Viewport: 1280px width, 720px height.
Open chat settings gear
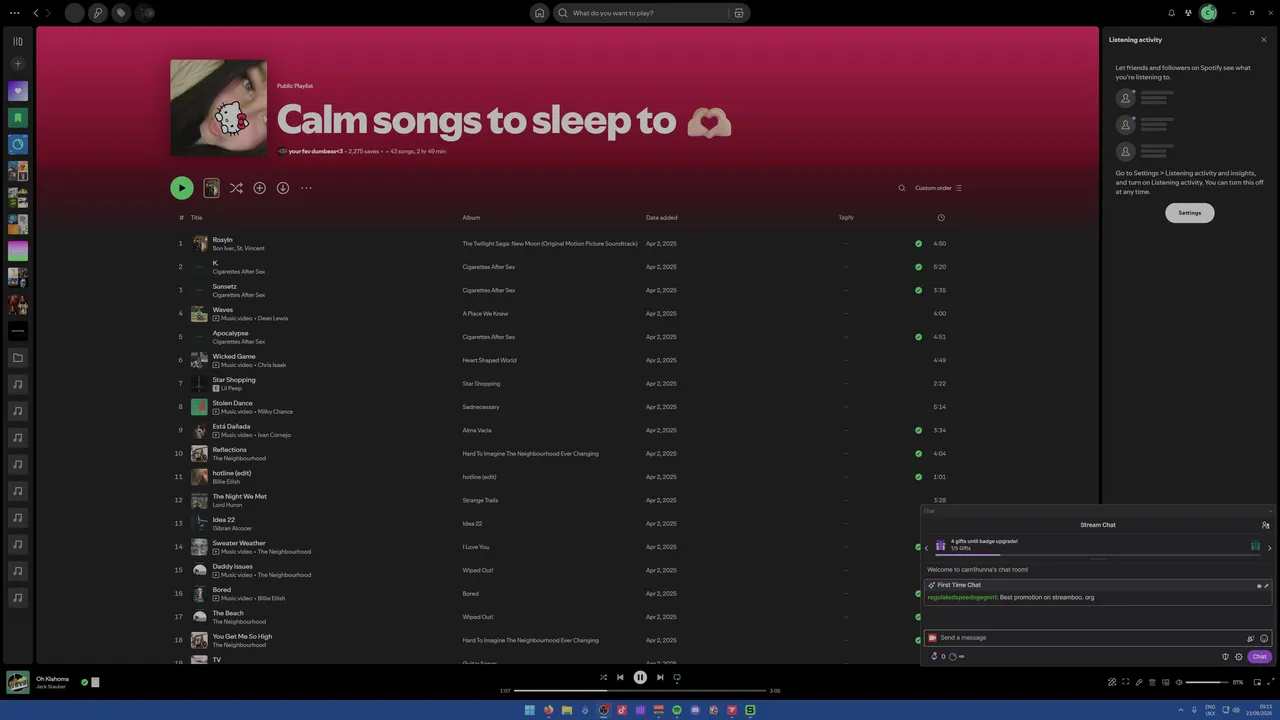[x=1238, y=657]
